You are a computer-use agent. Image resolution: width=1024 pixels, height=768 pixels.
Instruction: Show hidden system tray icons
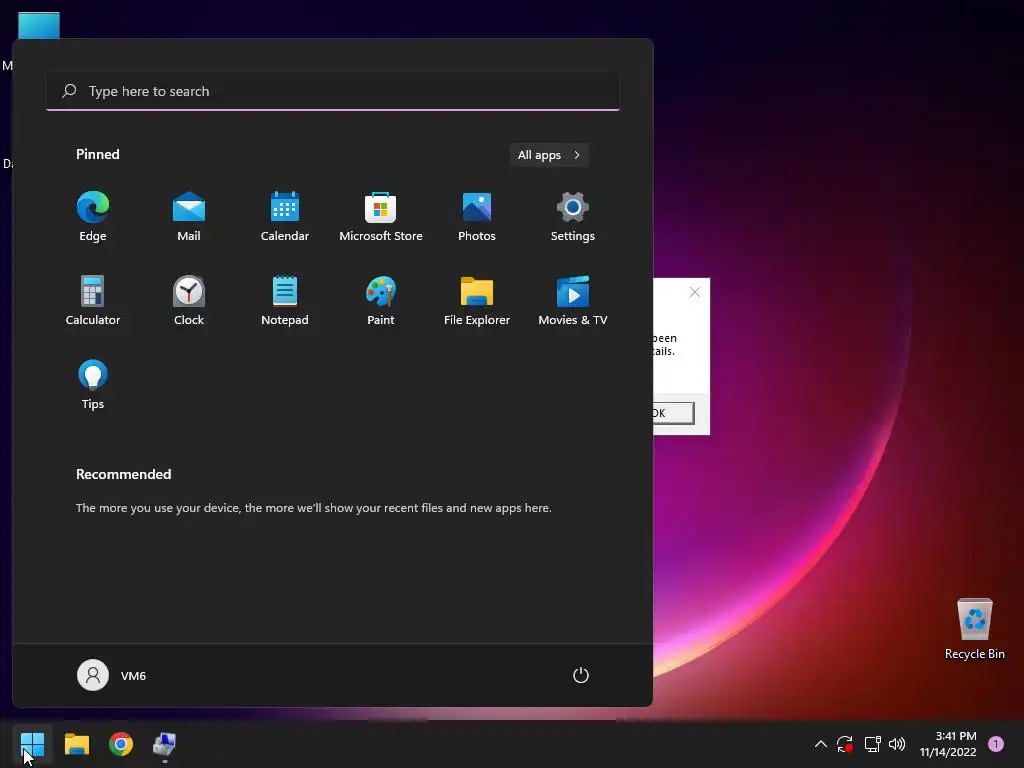click(x=821, y=744)
